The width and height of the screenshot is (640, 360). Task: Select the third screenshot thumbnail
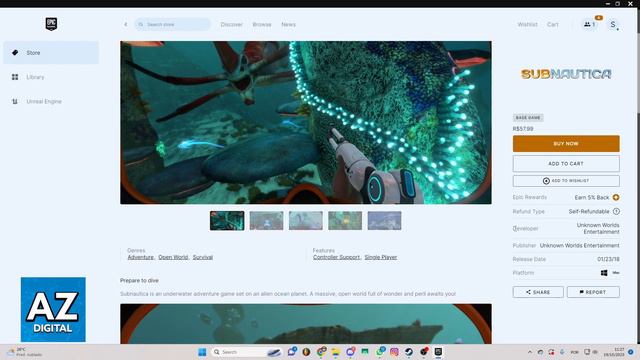306,221
